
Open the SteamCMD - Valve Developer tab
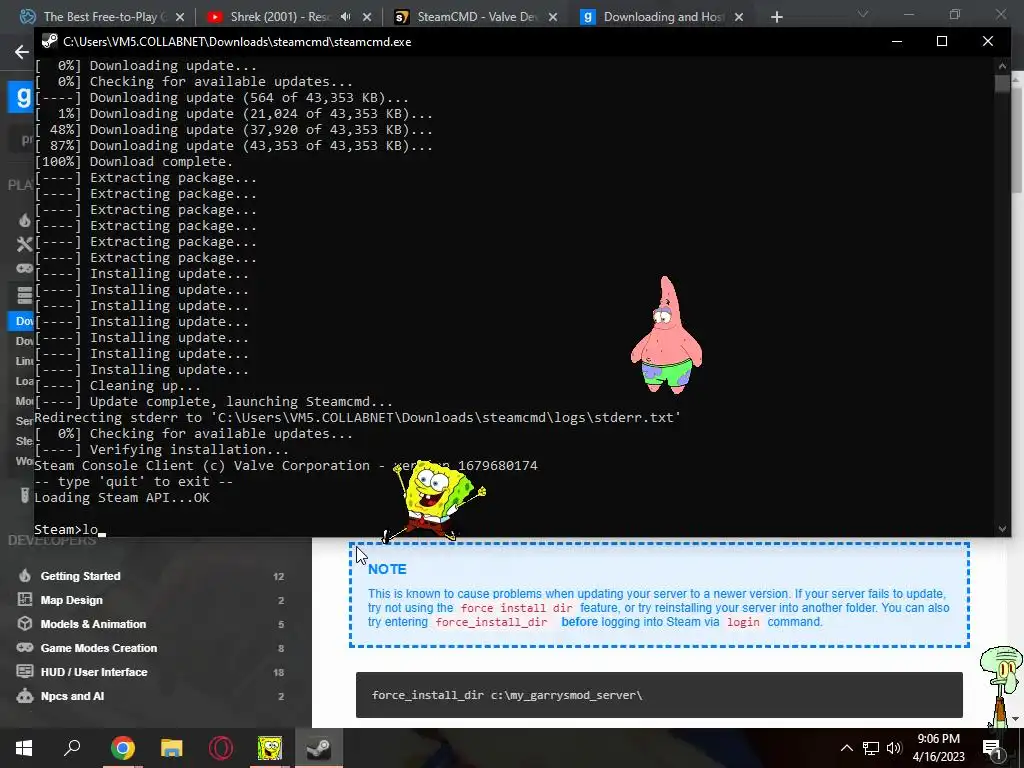(477, 17)
